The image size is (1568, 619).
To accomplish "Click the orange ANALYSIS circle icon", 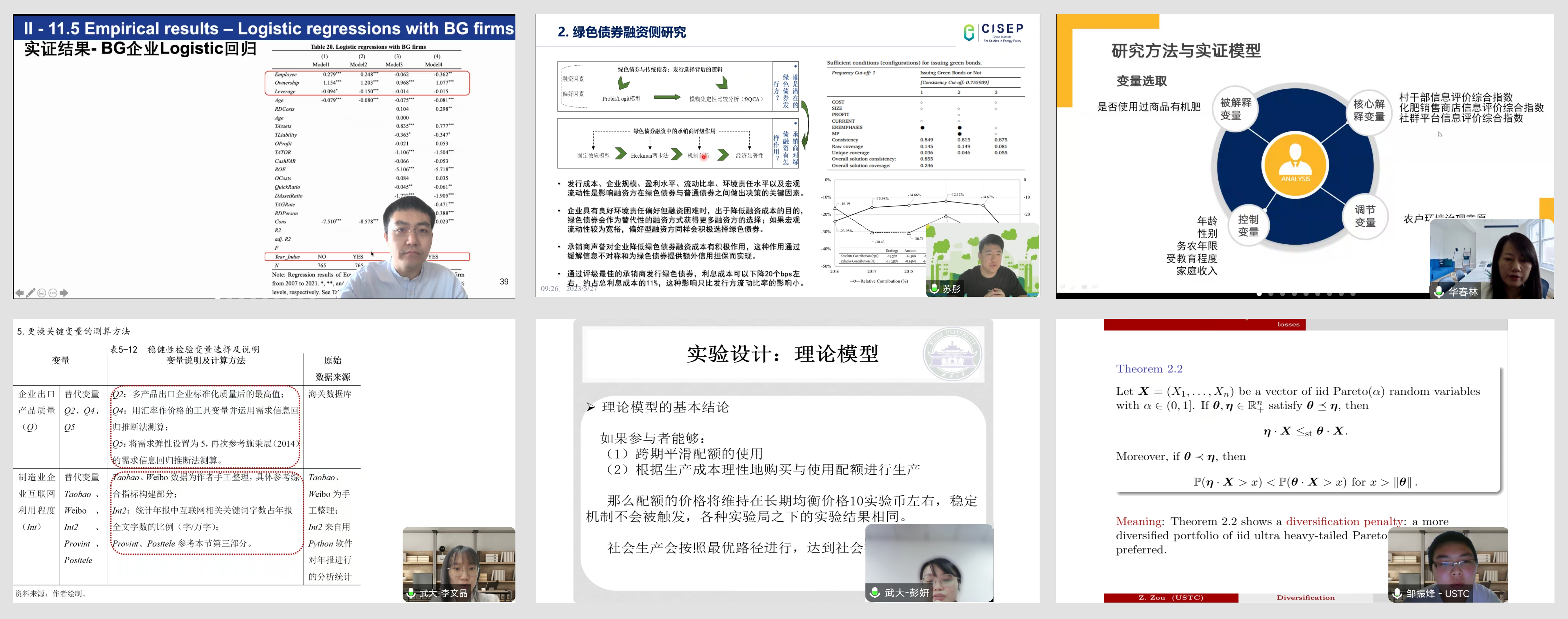I will (1295, 165).
